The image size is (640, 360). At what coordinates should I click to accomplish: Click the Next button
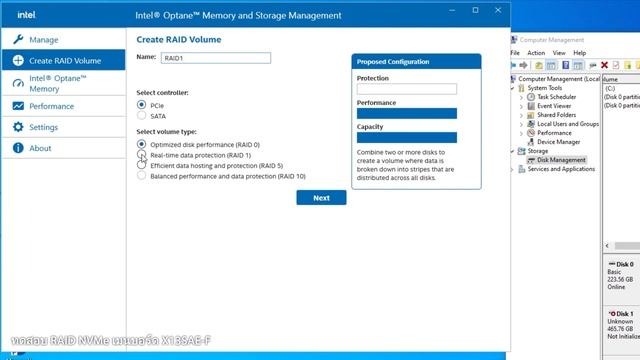click(321, 198)
